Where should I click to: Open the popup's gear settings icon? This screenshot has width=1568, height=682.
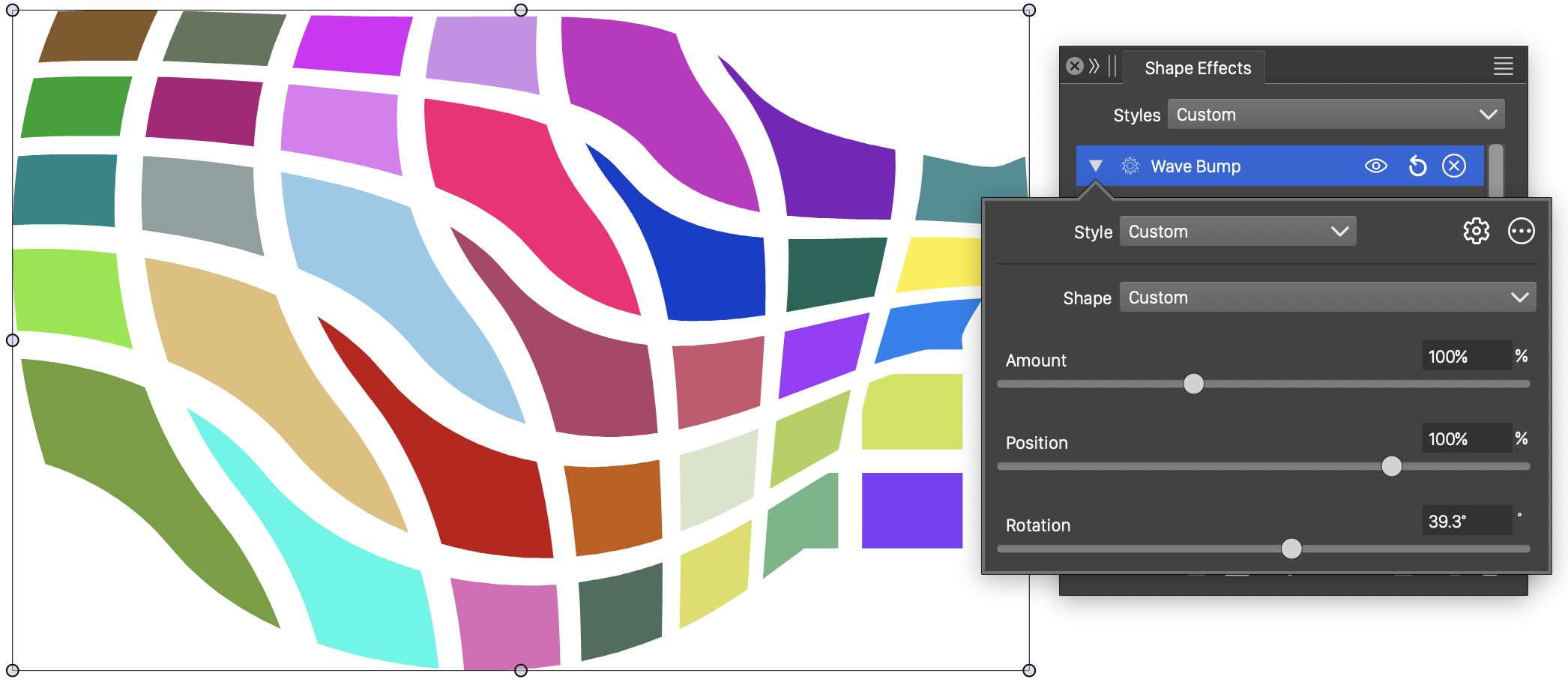[1476, 232]
